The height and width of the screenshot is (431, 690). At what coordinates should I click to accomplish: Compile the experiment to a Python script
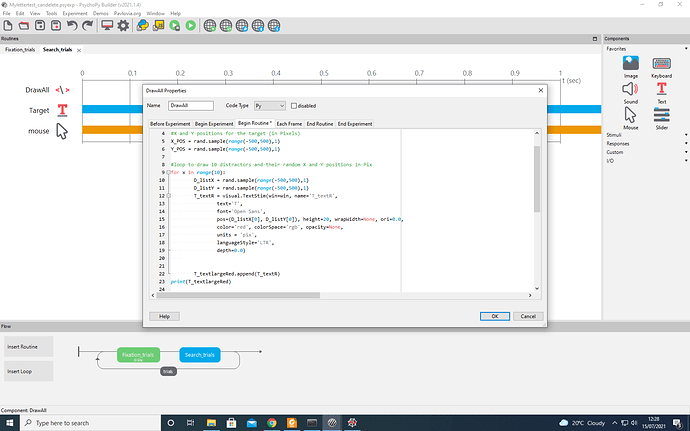(x=142, y=26)
